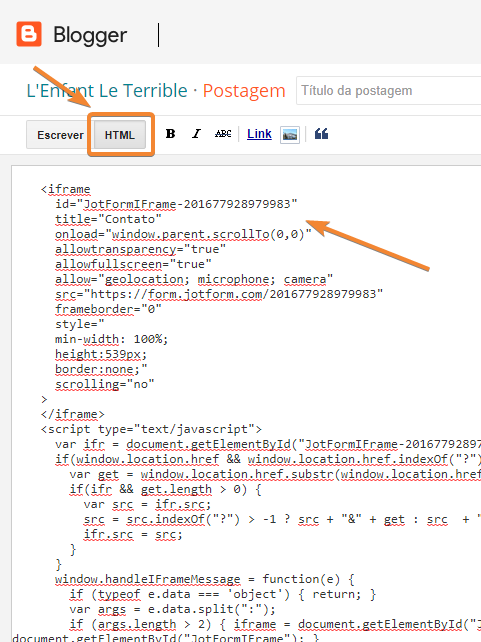Click the "if (typeof e.data === 'object')" line
Screen dimensions: 481x642
(x=223, y=594)
